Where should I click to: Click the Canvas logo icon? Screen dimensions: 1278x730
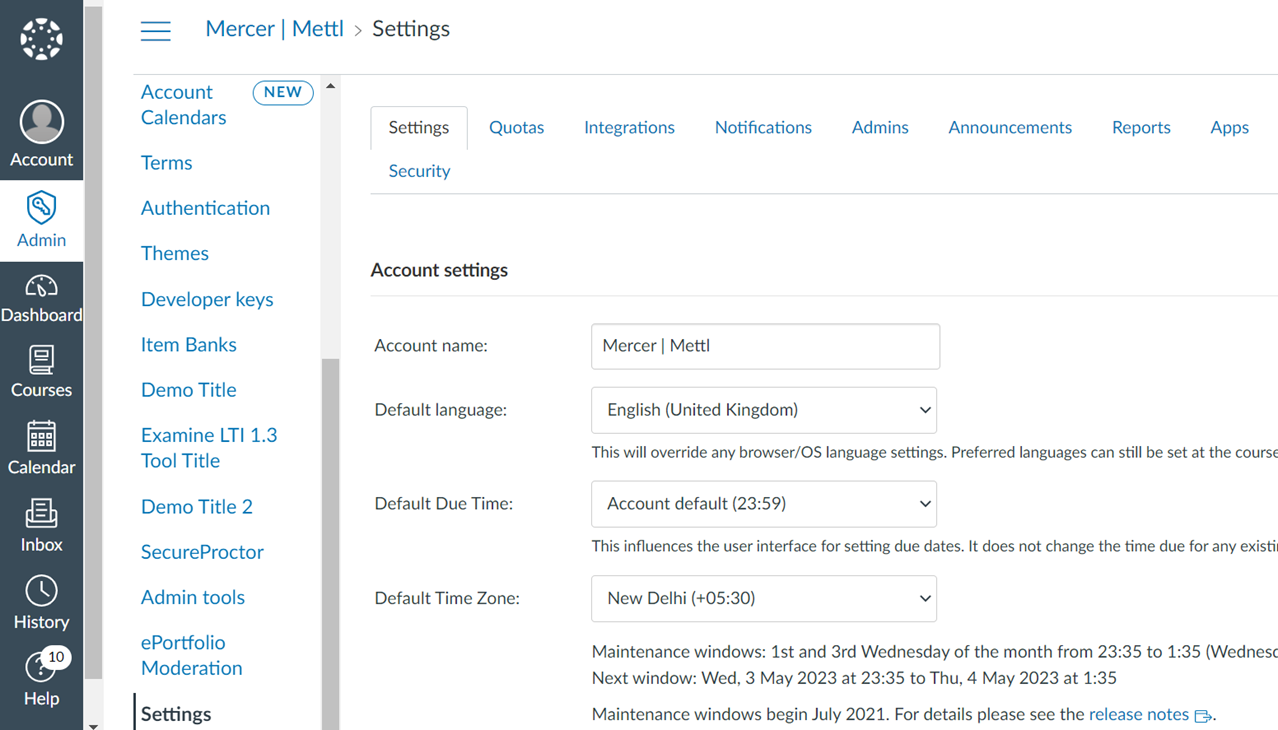41,39
